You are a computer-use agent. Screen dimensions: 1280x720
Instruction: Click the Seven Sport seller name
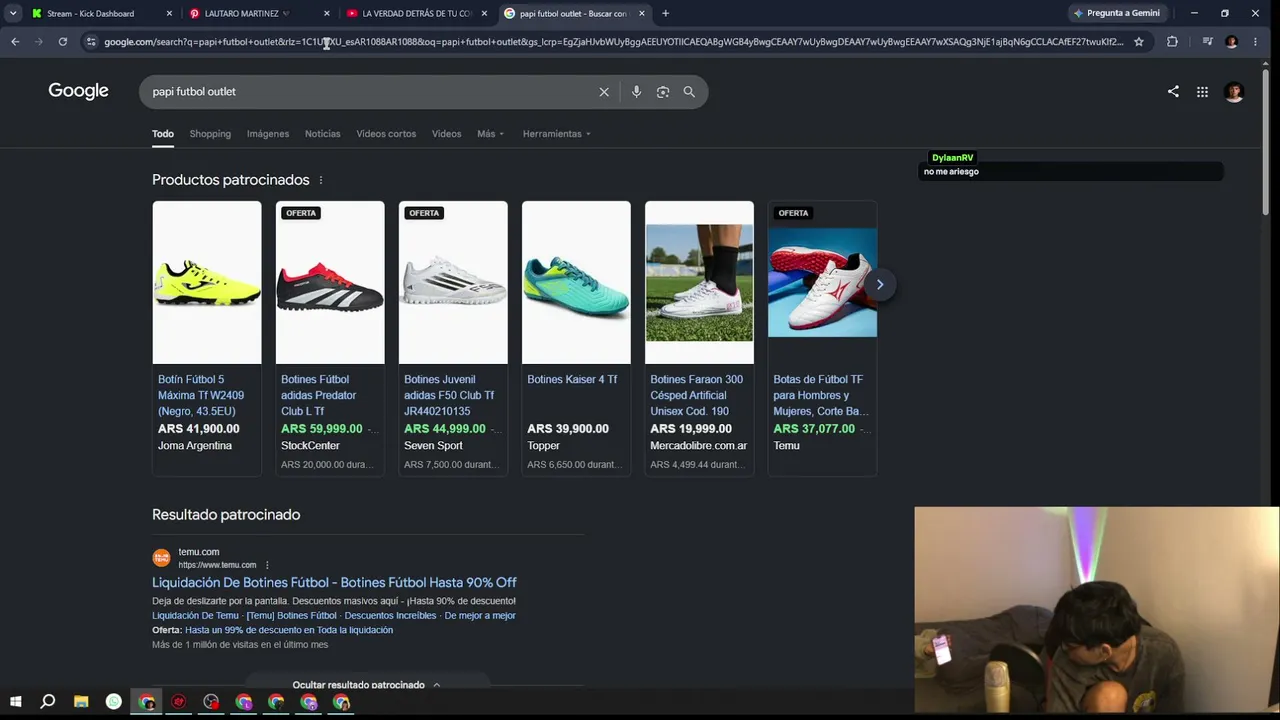(x=433, y=446)
